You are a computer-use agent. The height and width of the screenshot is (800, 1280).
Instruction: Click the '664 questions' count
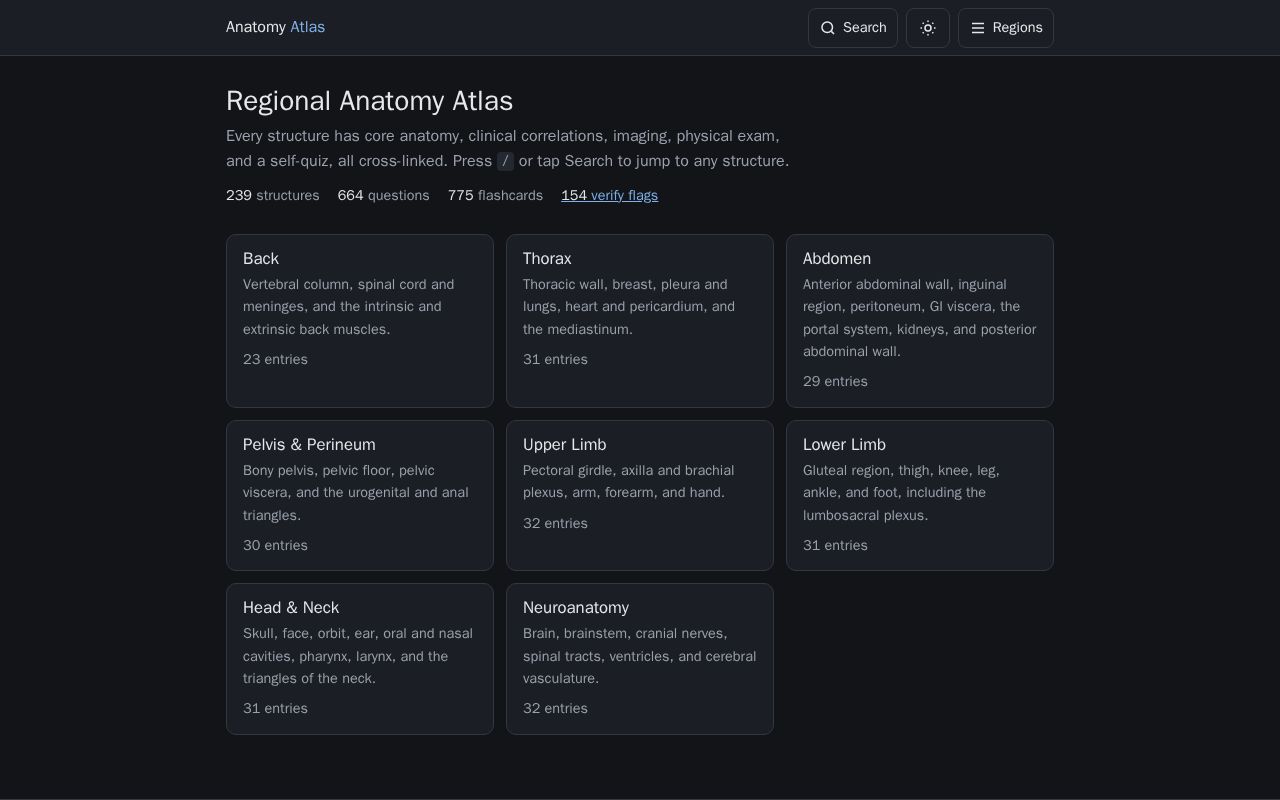(x=383, y=195)
